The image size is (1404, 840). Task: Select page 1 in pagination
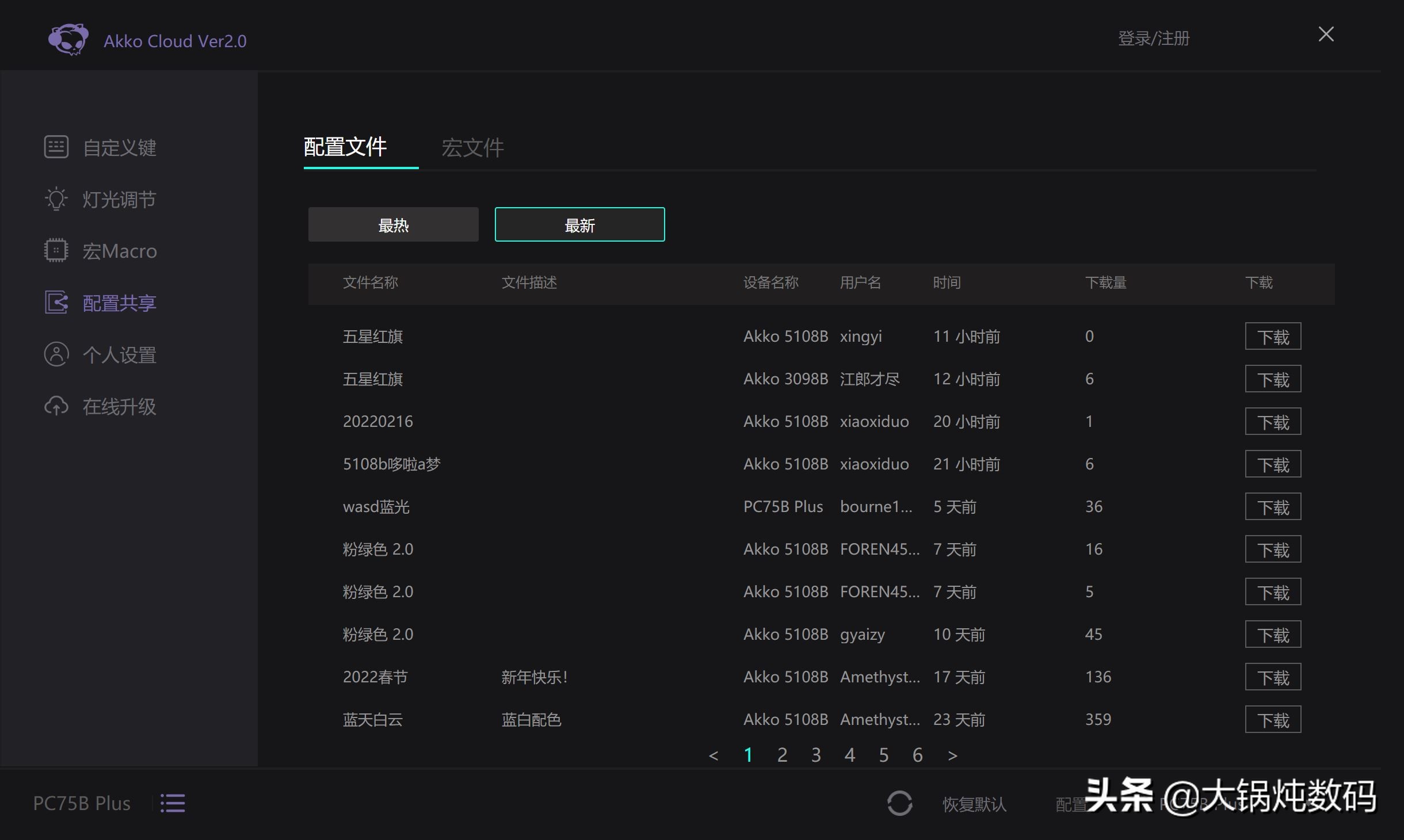pyautogui.click(x=748, y=755)
